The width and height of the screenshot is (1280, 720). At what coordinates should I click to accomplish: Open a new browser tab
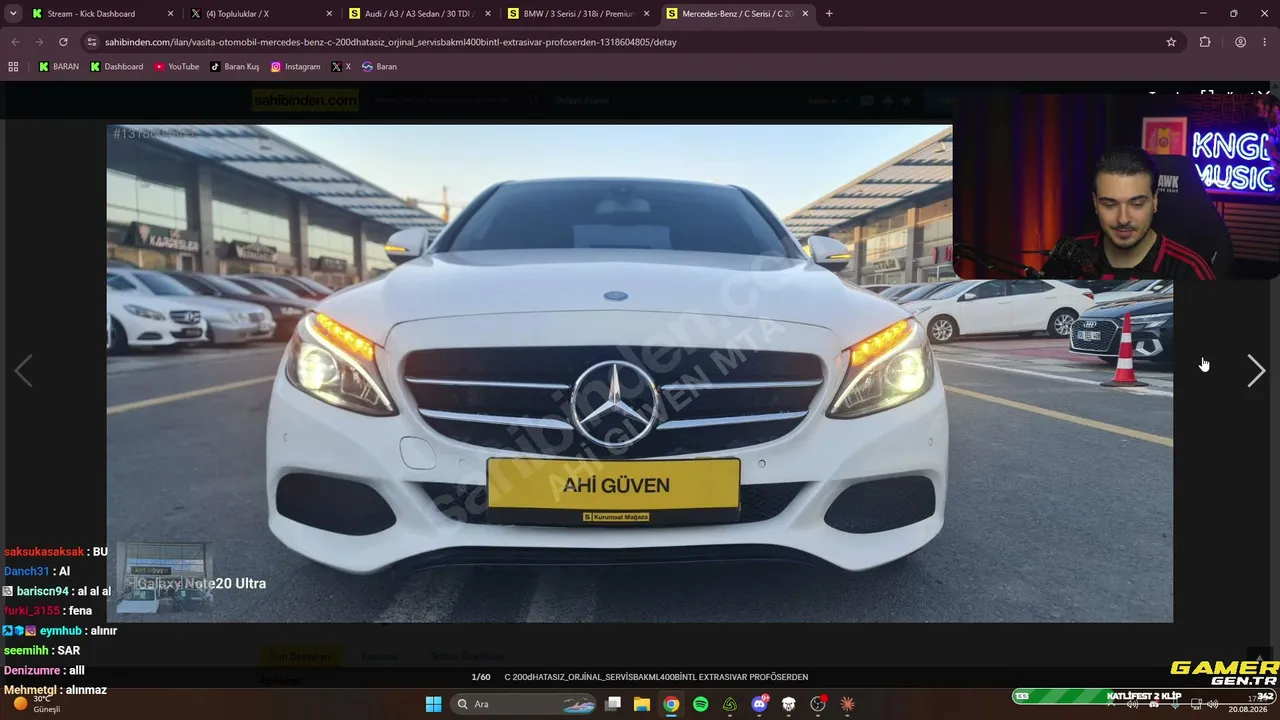click(x=829, y=14)
